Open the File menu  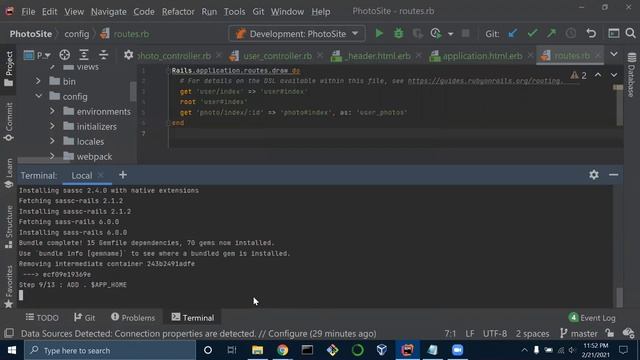click(x=28, y=11)
